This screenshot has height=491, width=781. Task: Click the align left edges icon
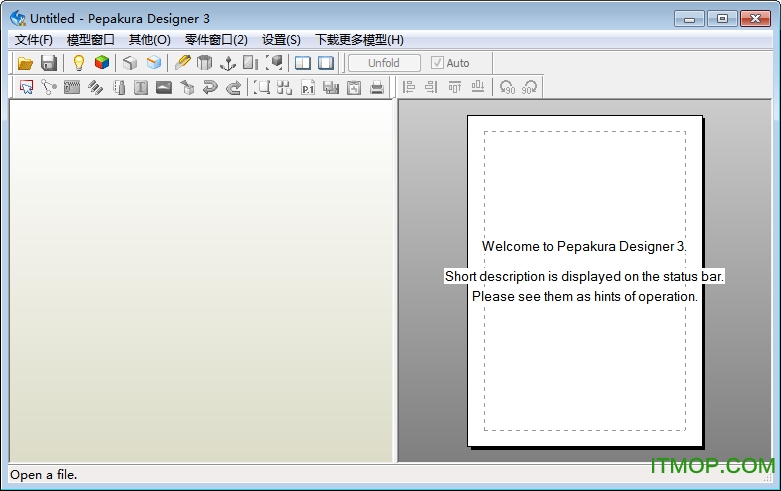(x=408, y=88)
